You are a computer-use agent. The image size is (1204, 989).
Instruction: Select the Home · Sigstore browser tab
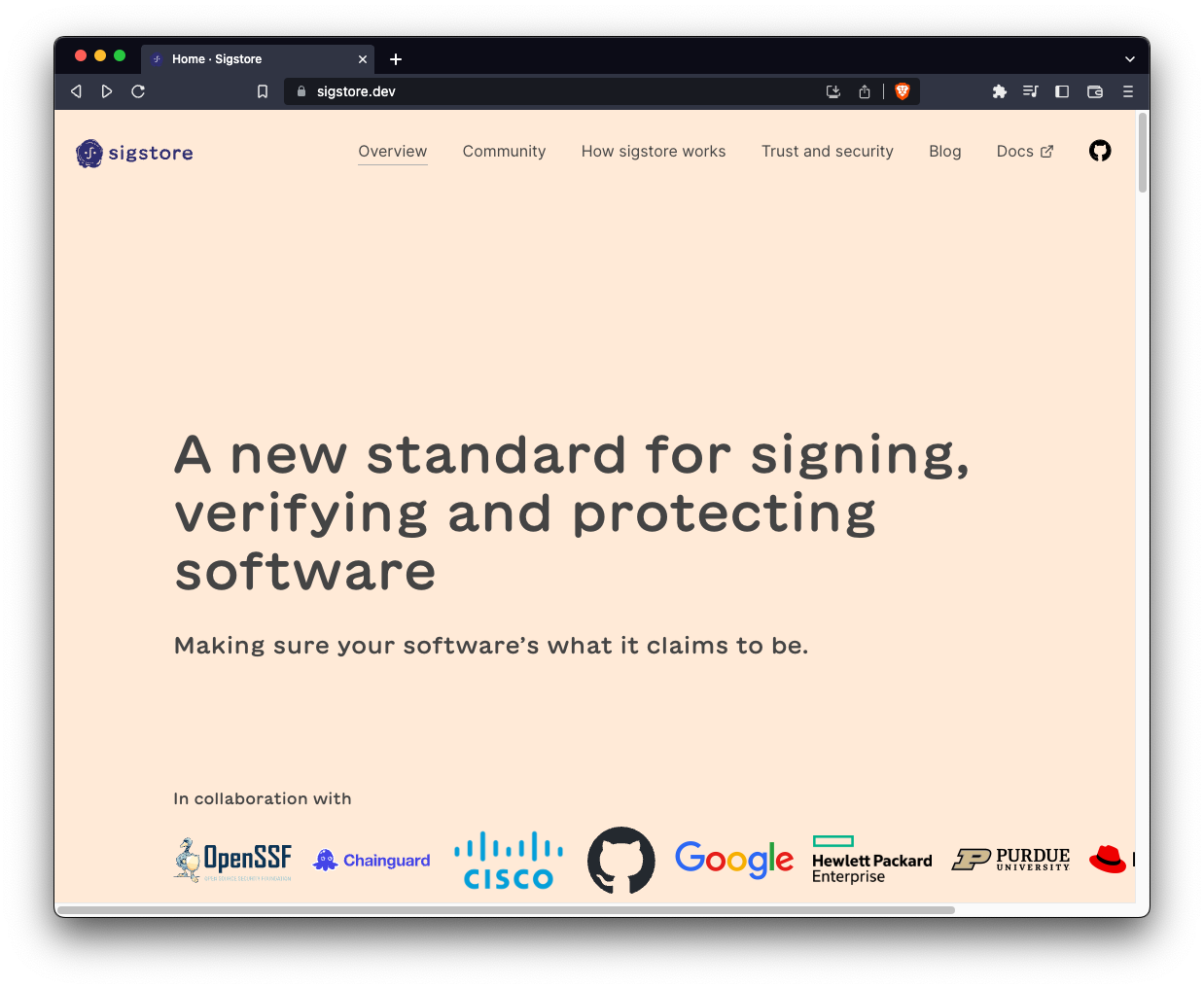(258, 59)
